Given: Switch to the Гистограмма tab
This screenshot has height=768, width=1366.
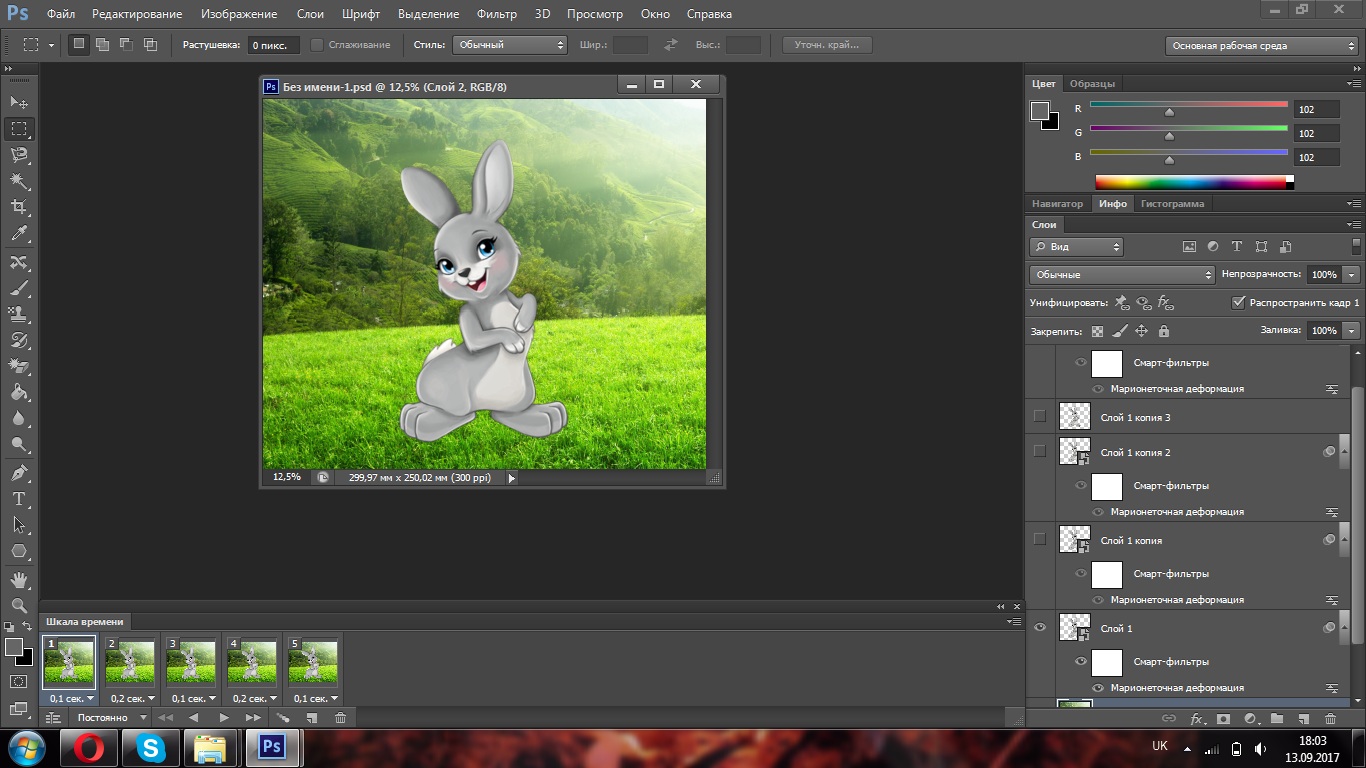Looking at the screenshot, I should click(1173, 204).
